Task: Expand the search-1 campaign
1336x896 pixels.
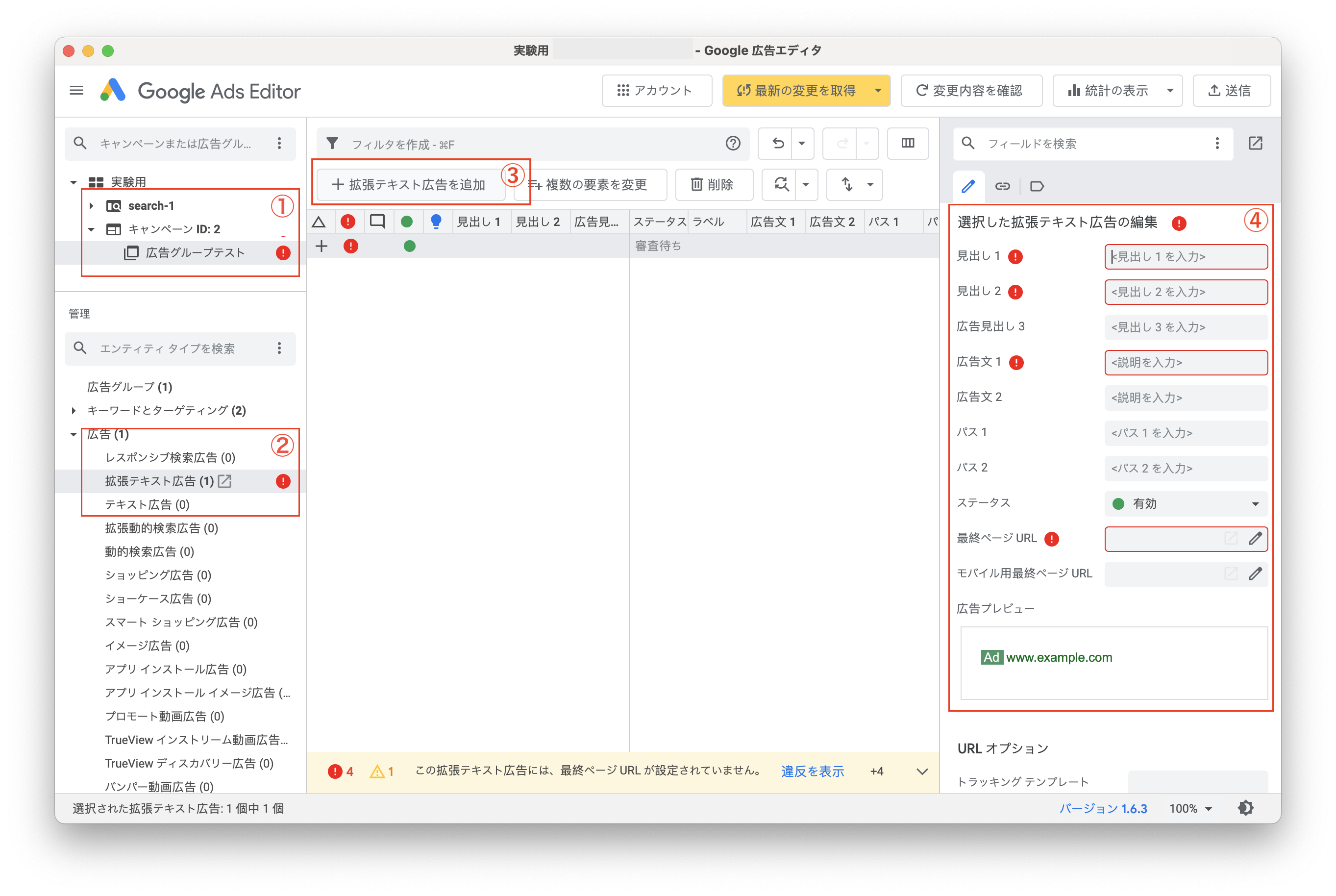Action: (x=92, y=206)
